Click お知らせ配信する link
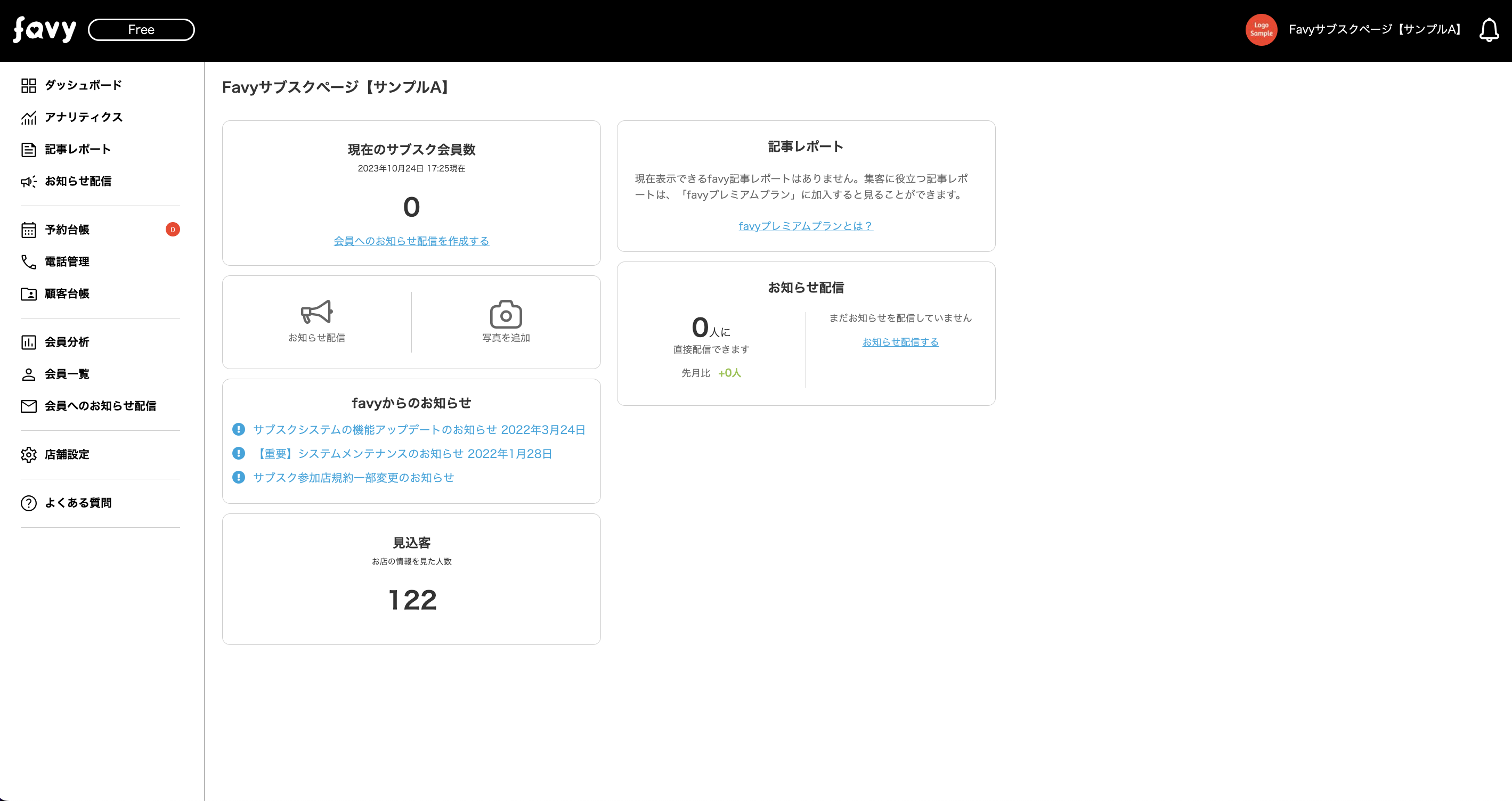The height and width of the screenshot is (801, 1512). (900, 342)
